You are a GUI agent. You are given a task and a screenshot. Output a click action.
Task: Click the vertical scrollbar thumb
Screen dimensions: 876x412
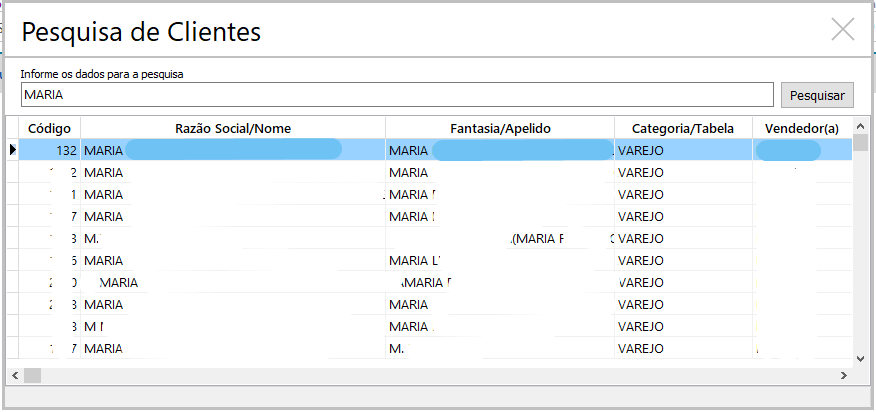pyautogui.click(x=860, y=141)
